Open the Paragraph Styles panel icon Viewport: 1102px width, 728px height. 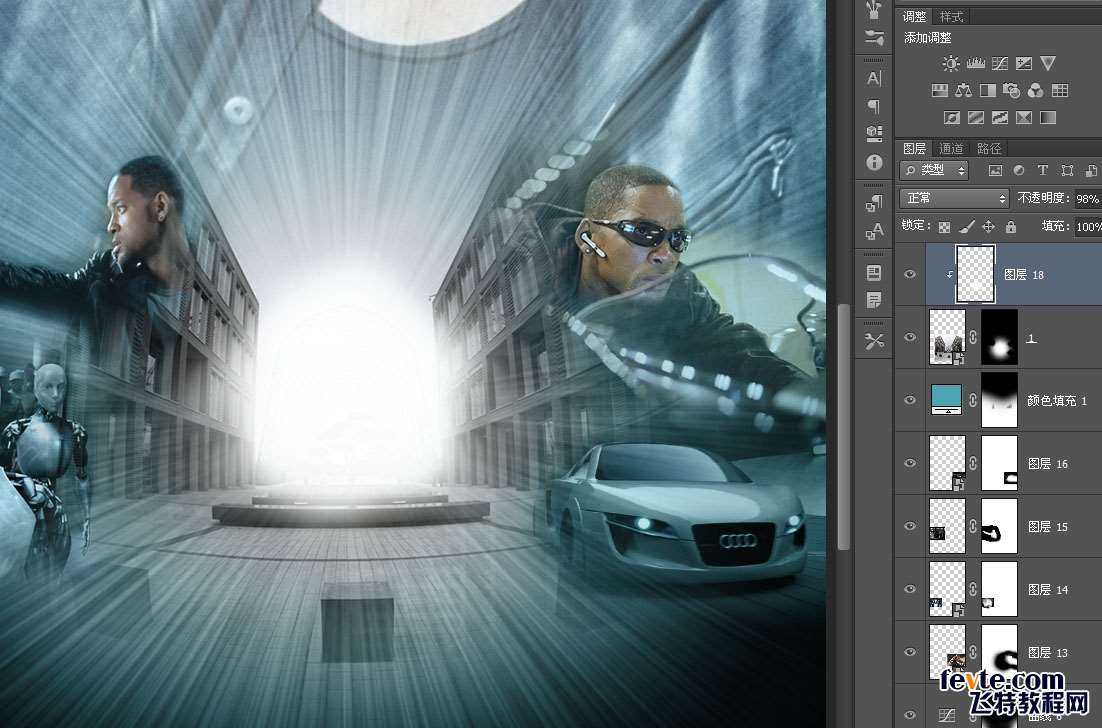[874, 203]
